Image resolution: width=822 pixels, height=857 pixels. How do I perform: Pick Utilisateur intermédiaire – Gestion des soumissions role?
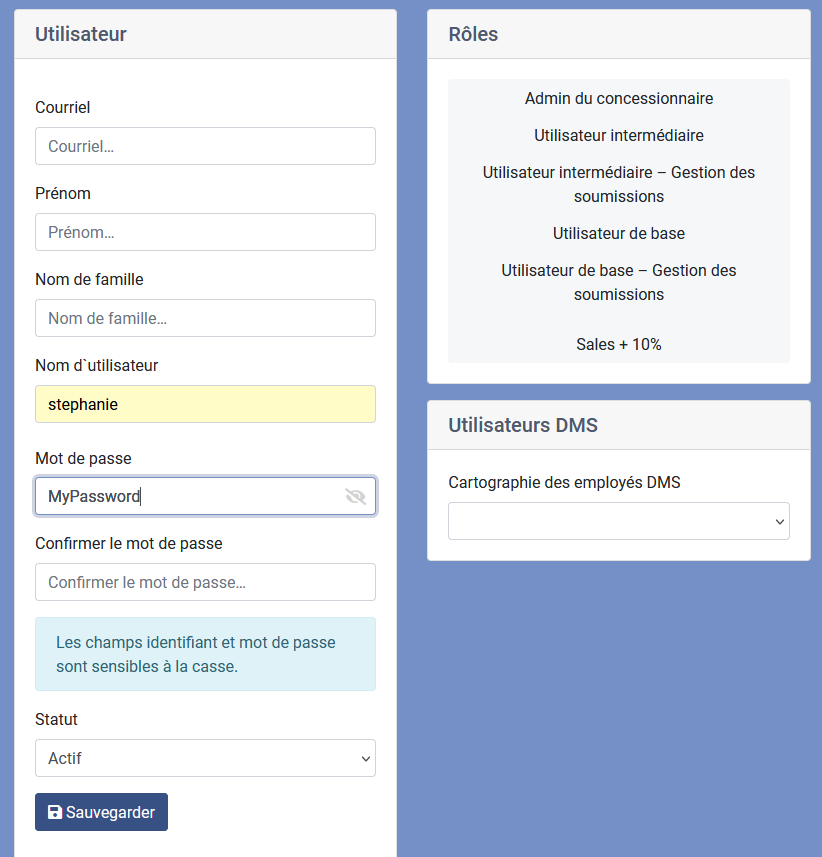coord(619,184)
